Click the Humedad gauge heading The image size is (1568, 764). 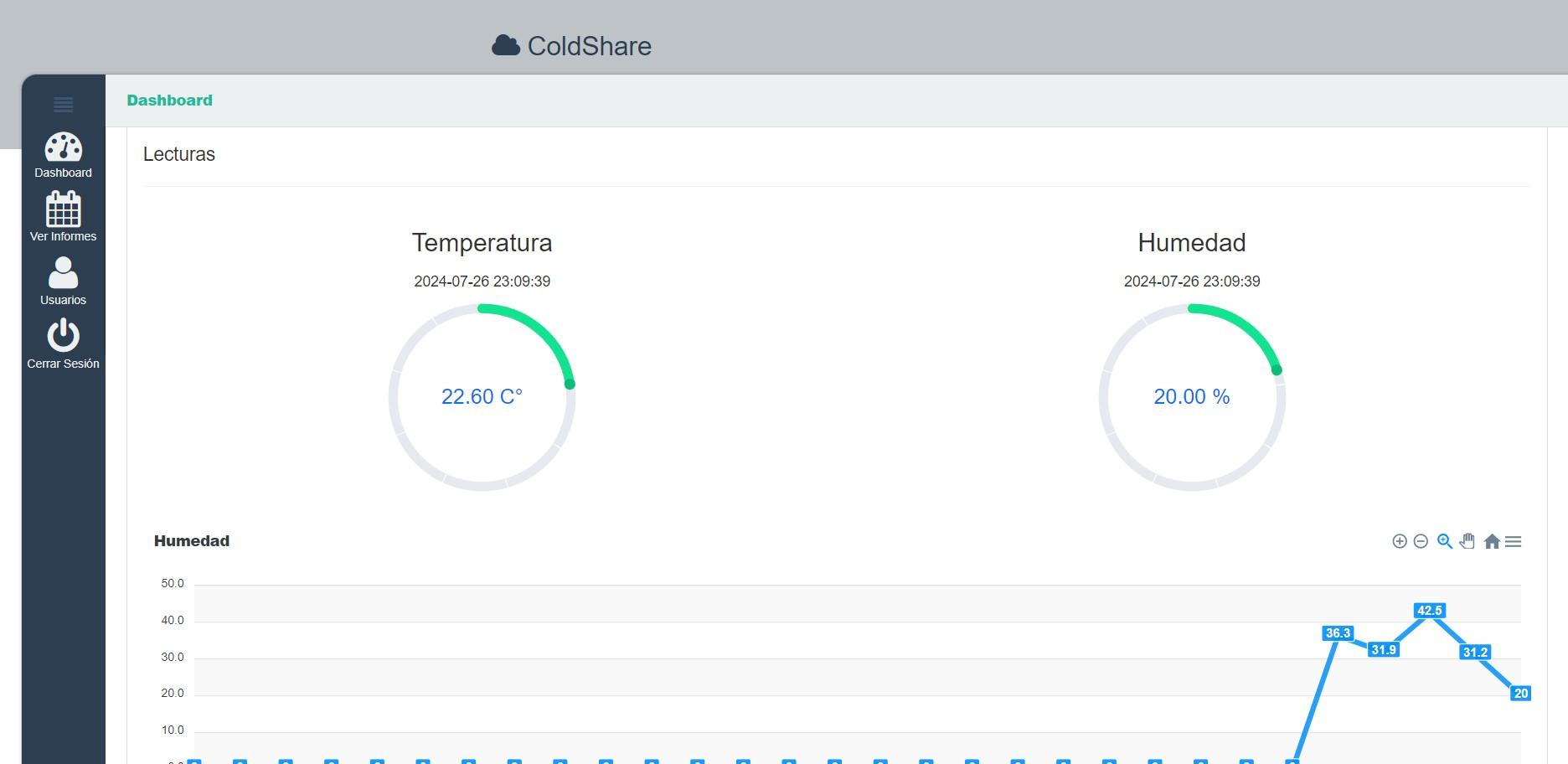click(1192, 243)
